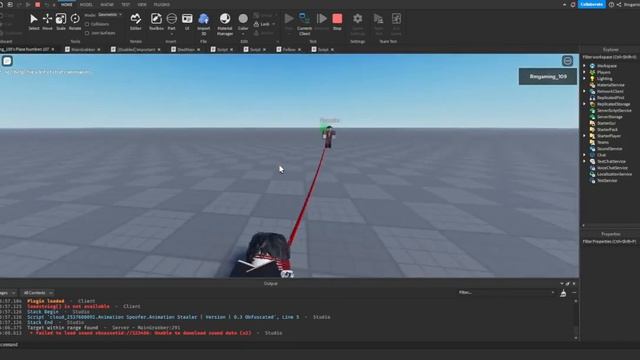Switch to the TEST ribbon tab
Screen dimensions: 640x360
(x=126, y=4)
